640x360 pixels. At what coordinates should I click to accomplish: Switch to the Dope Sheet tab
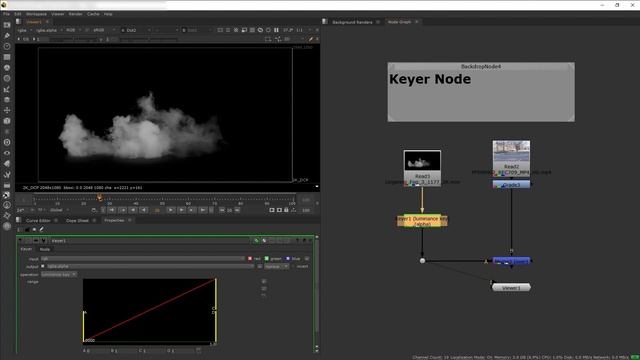pos(78,220)
